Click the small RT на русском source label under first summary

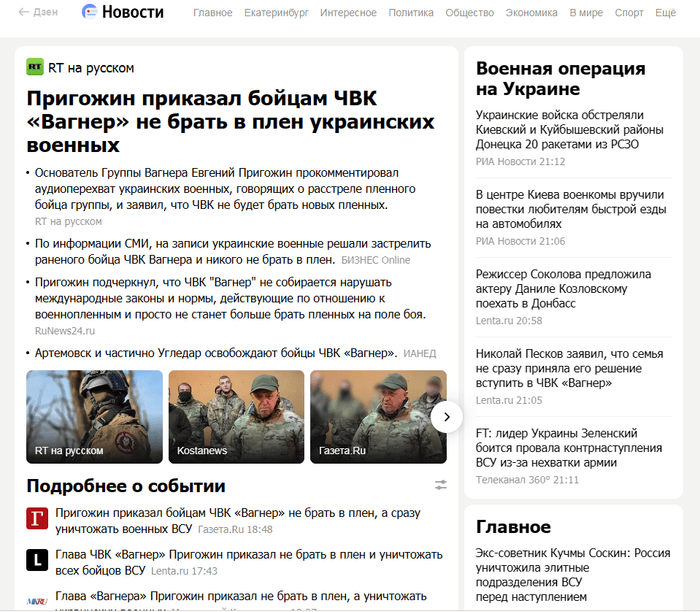click(68, 221)
